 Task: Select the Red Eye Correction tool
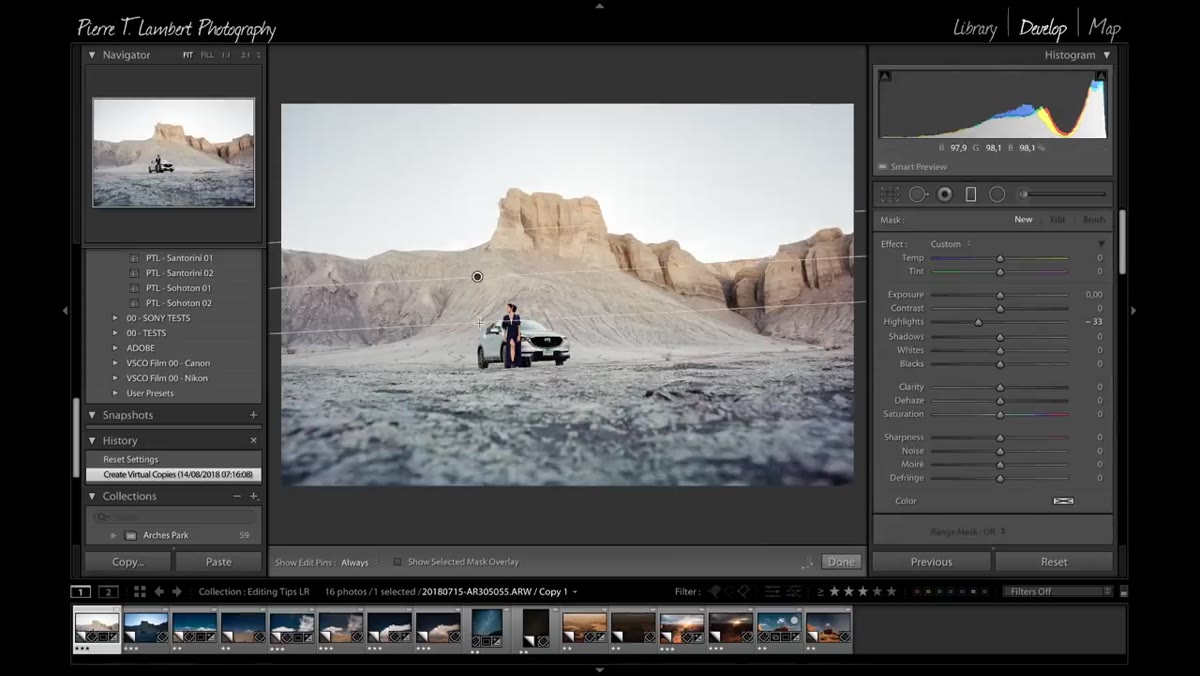click(944, 194)
